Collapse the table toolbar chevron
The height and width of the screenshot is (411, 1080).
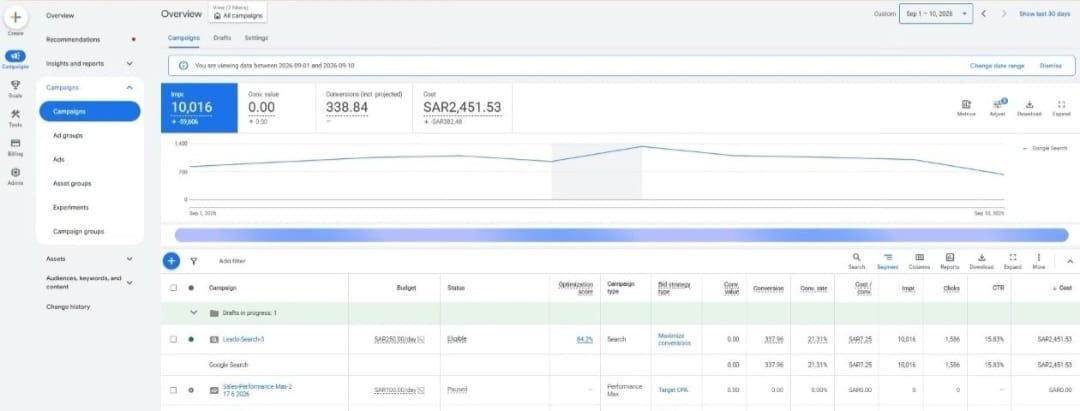[1070, 261]
